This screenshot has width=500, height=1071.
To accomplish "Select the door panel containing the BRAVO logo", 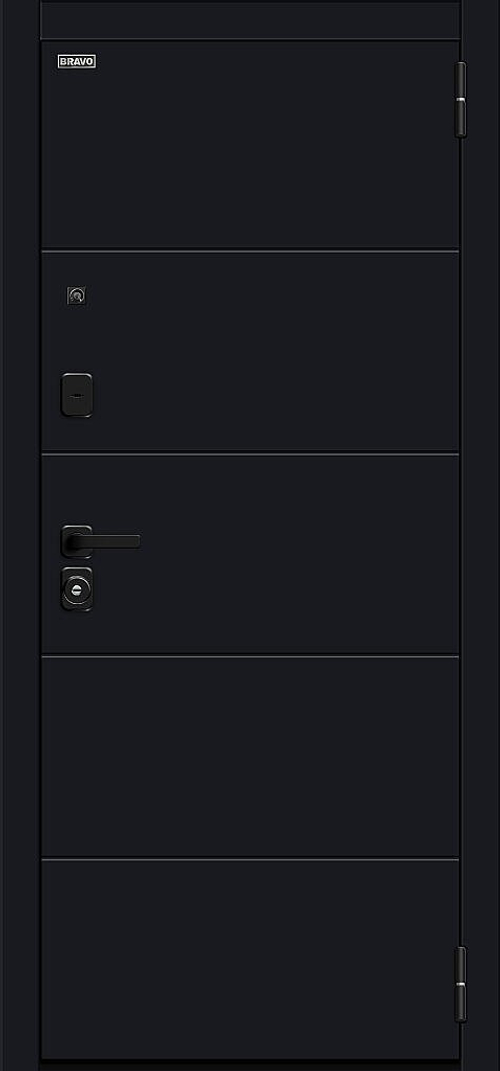I will point(250,144).
